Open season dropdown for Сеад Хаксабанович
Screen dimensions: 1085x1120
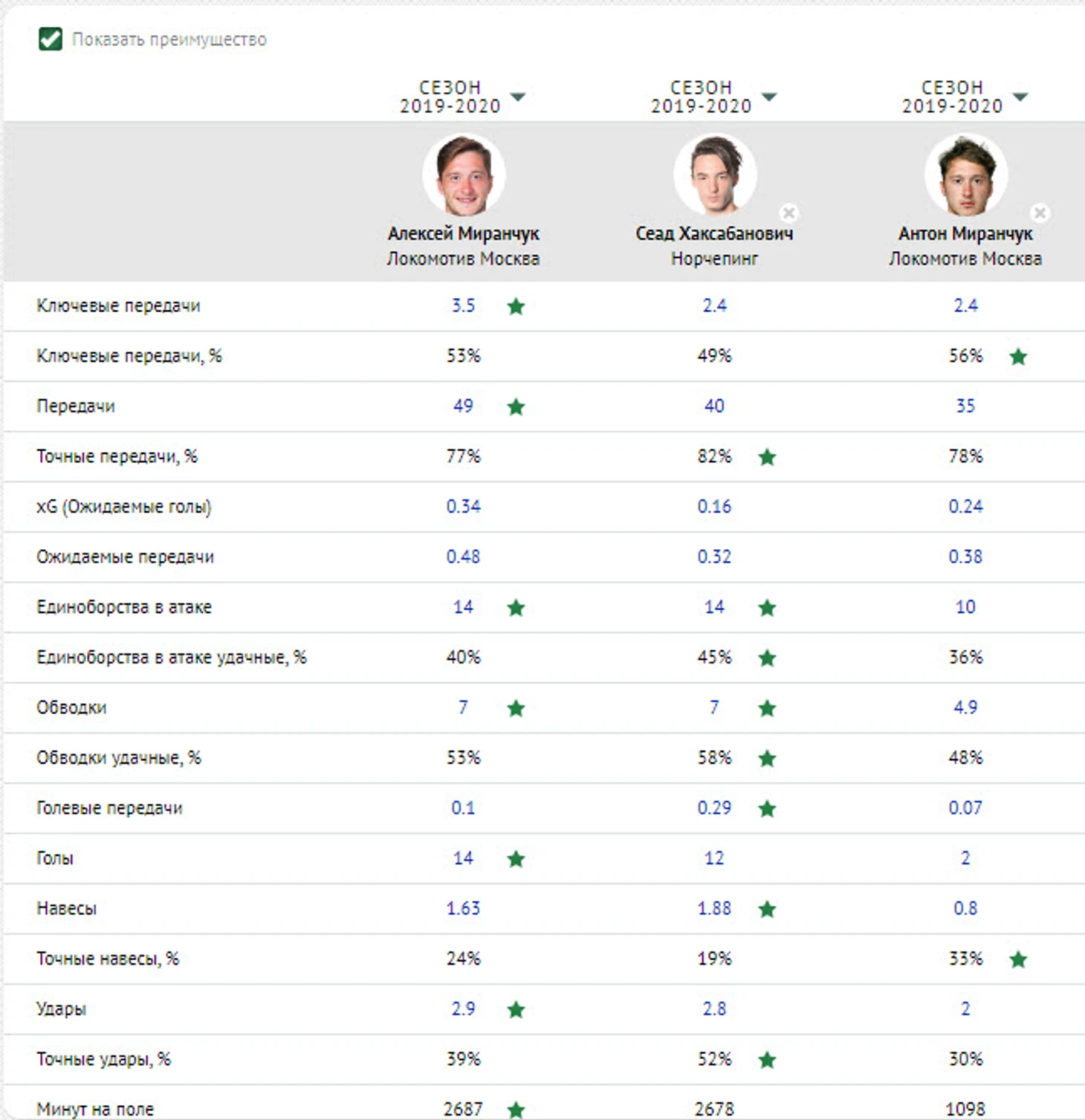769,97
